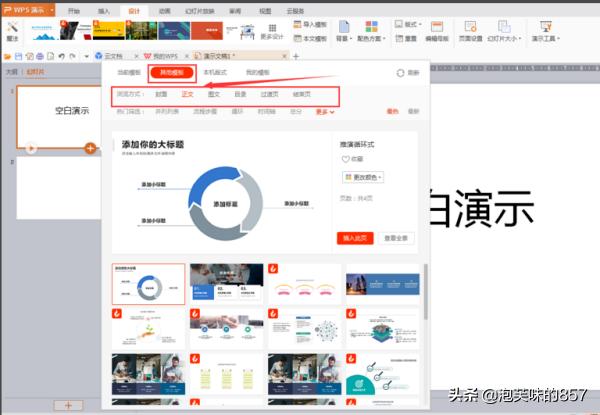Apply the yellow and black design template
Image resolution: width=600 pixels, height=415 pixels.
point(109,30)
